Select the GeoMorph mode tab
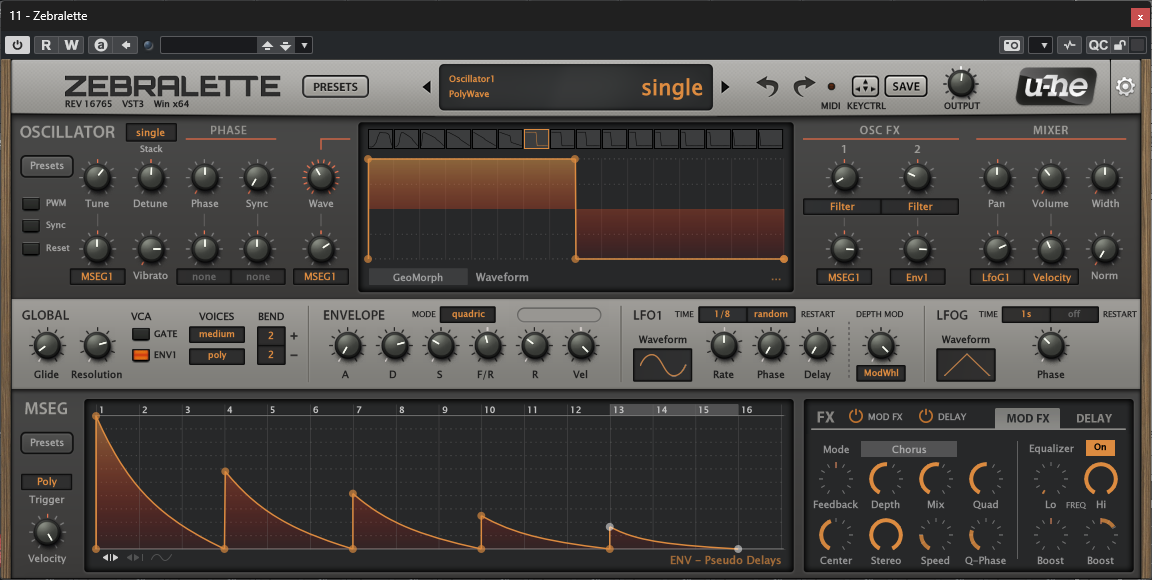 pyautogui.click(x=417, y=277)
